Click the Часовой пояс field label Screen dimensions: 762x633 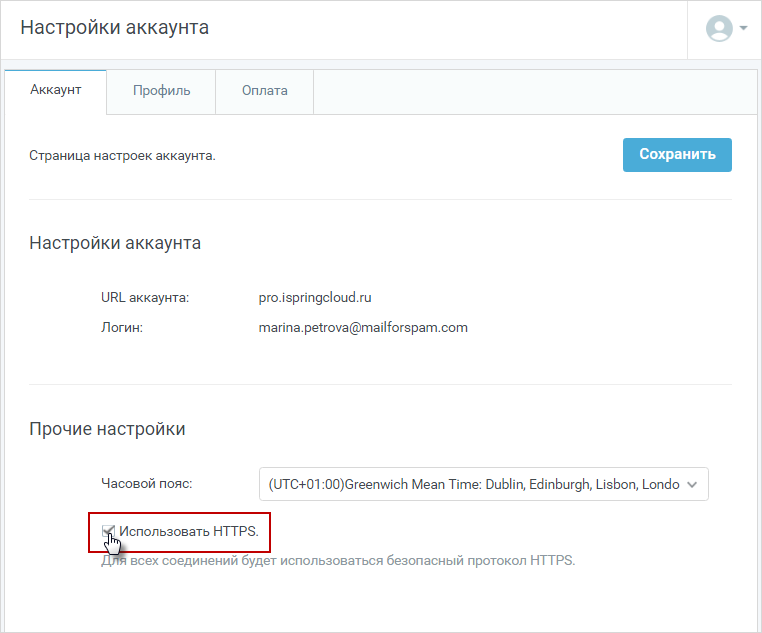147,483
